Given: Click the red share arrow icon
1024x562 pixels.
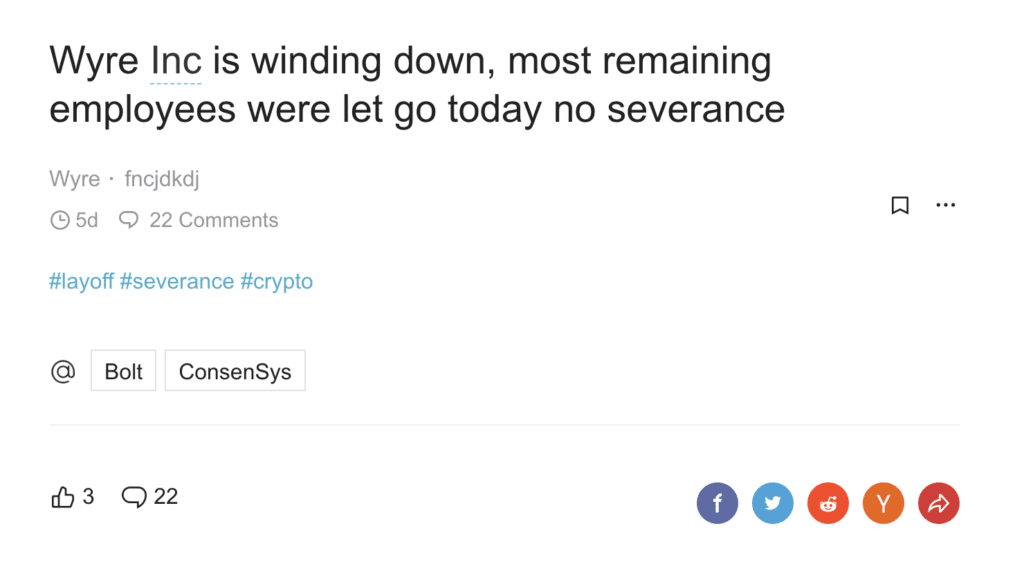Looking at the screenshot, I should point(938,503).
